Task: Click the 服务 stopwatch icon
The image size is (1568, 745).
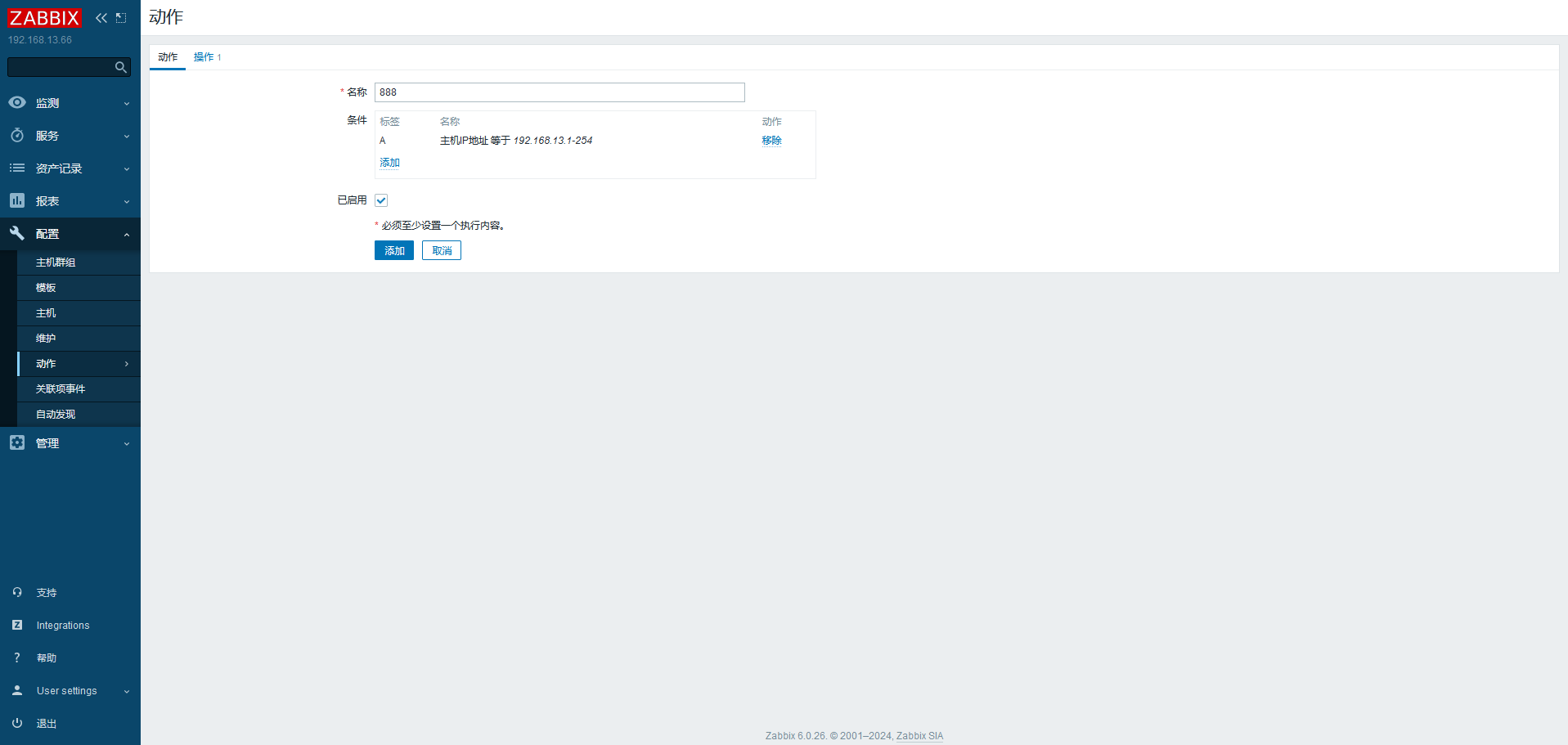Action: pyautogui.click(x=17, y=136)
